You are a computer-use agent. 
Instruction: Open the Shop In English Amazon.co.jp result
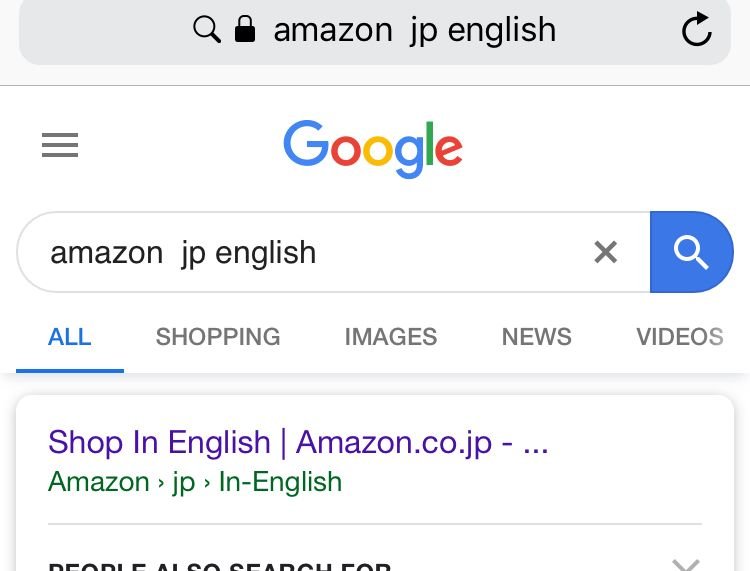tap(298, 442)
